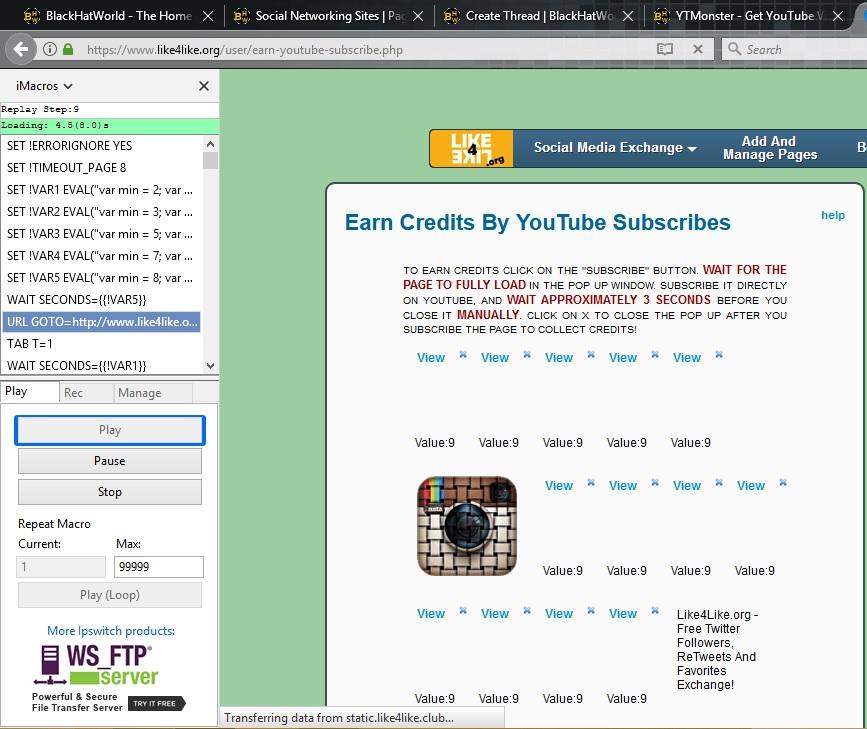Click the Pause macro button
Viewport: 867px width, 729px height.
click(x=110, y=461)
